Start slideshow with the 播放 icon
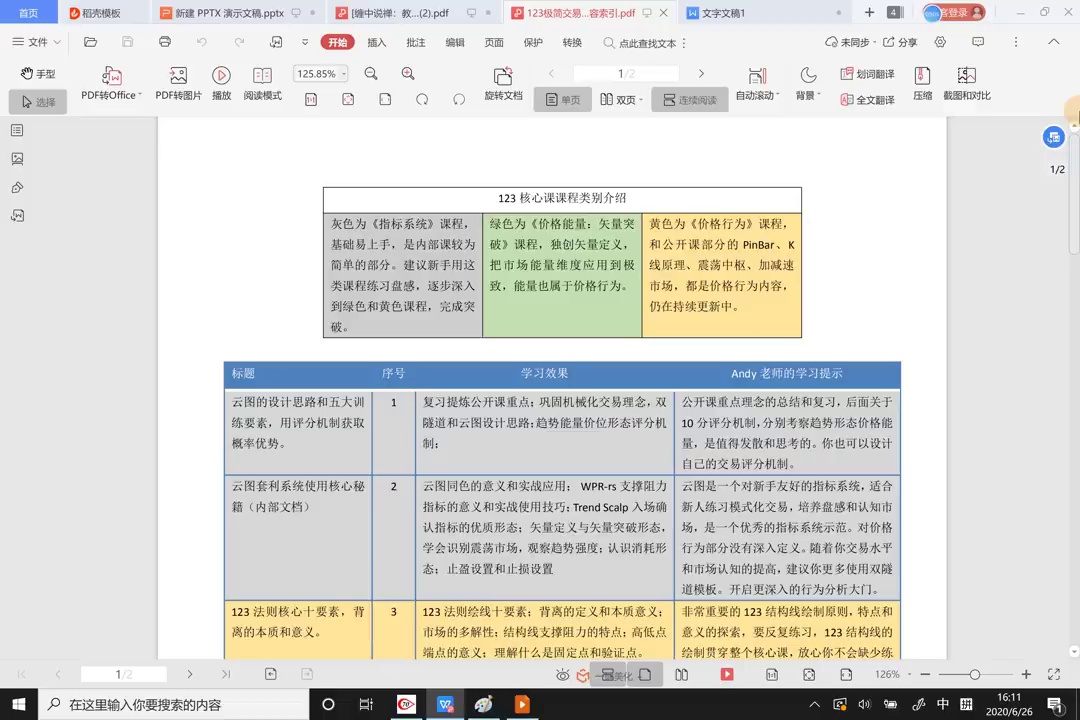 [x=221, y=77]
